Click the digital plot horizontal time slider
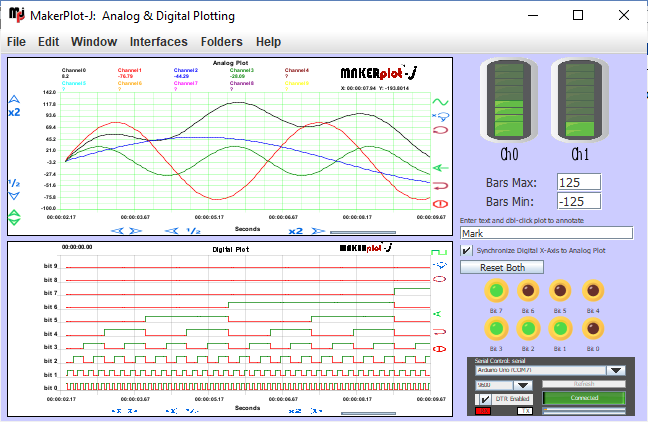 (368, 412)
